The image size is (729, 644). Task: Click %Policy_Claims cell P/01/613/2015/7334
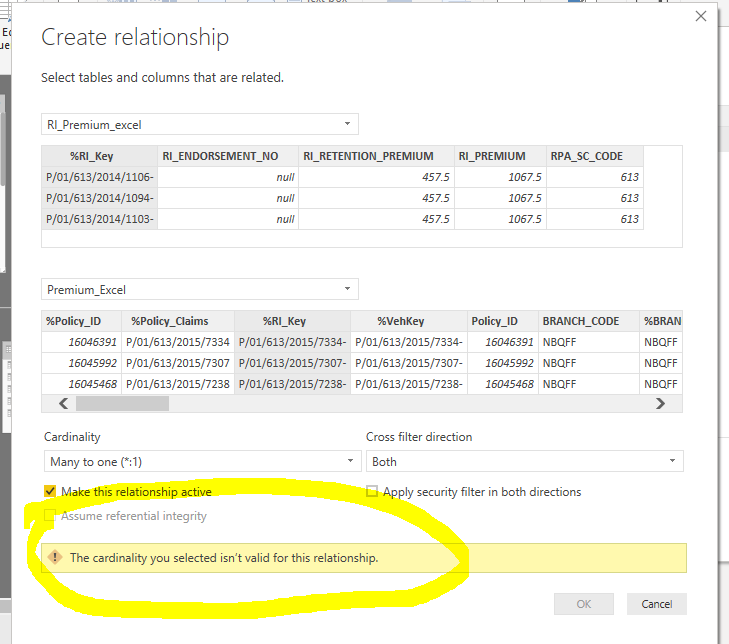pyautogui.click(x=178, y=342)
